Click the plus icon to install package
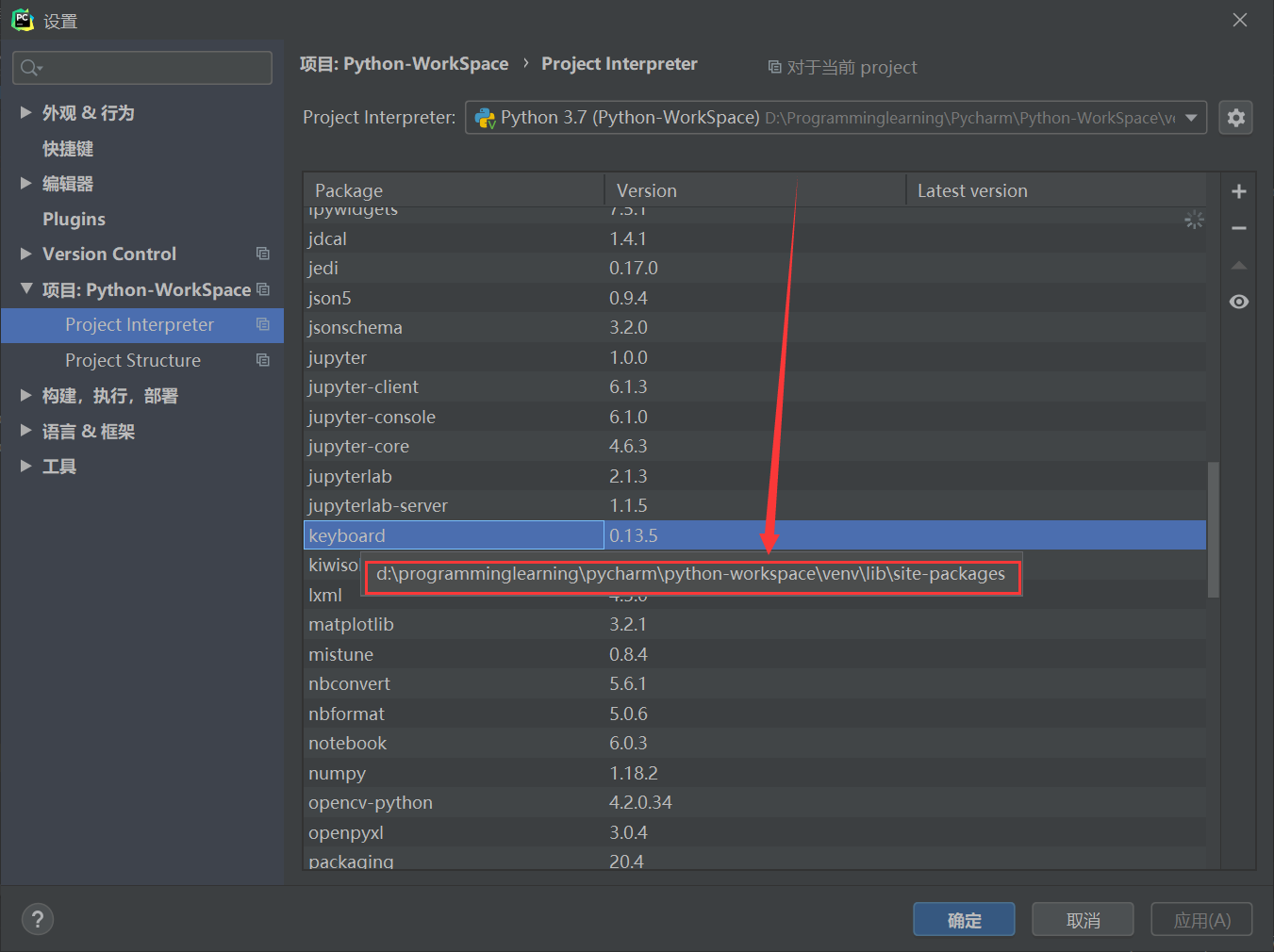Image resolution: width=1274 pixels, height=952 pixels. pyautogui.click(x=1239, y=191)
